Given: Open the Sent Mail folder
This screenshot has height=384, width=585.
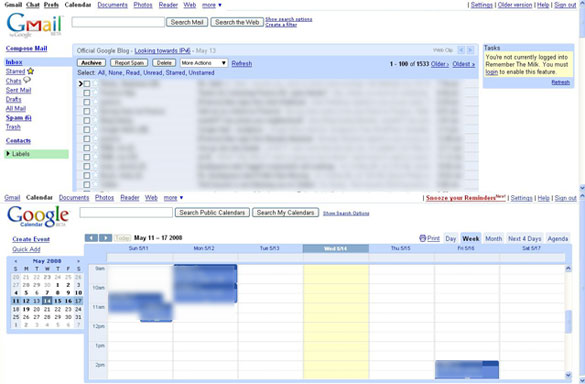Looking at the screenshot, I should point(18,90).
